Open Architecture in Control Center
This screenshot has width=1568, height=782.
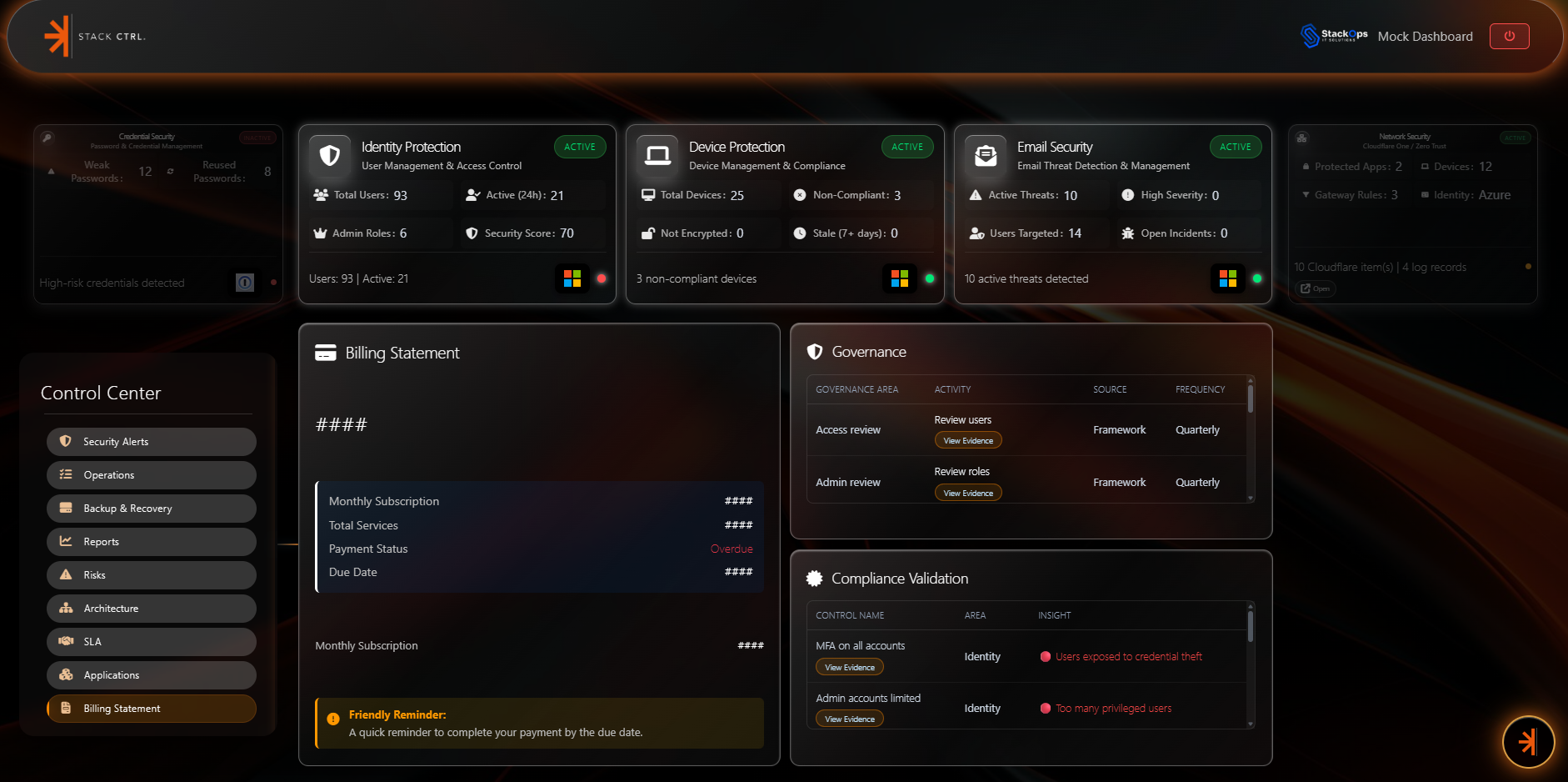point(152,609)
